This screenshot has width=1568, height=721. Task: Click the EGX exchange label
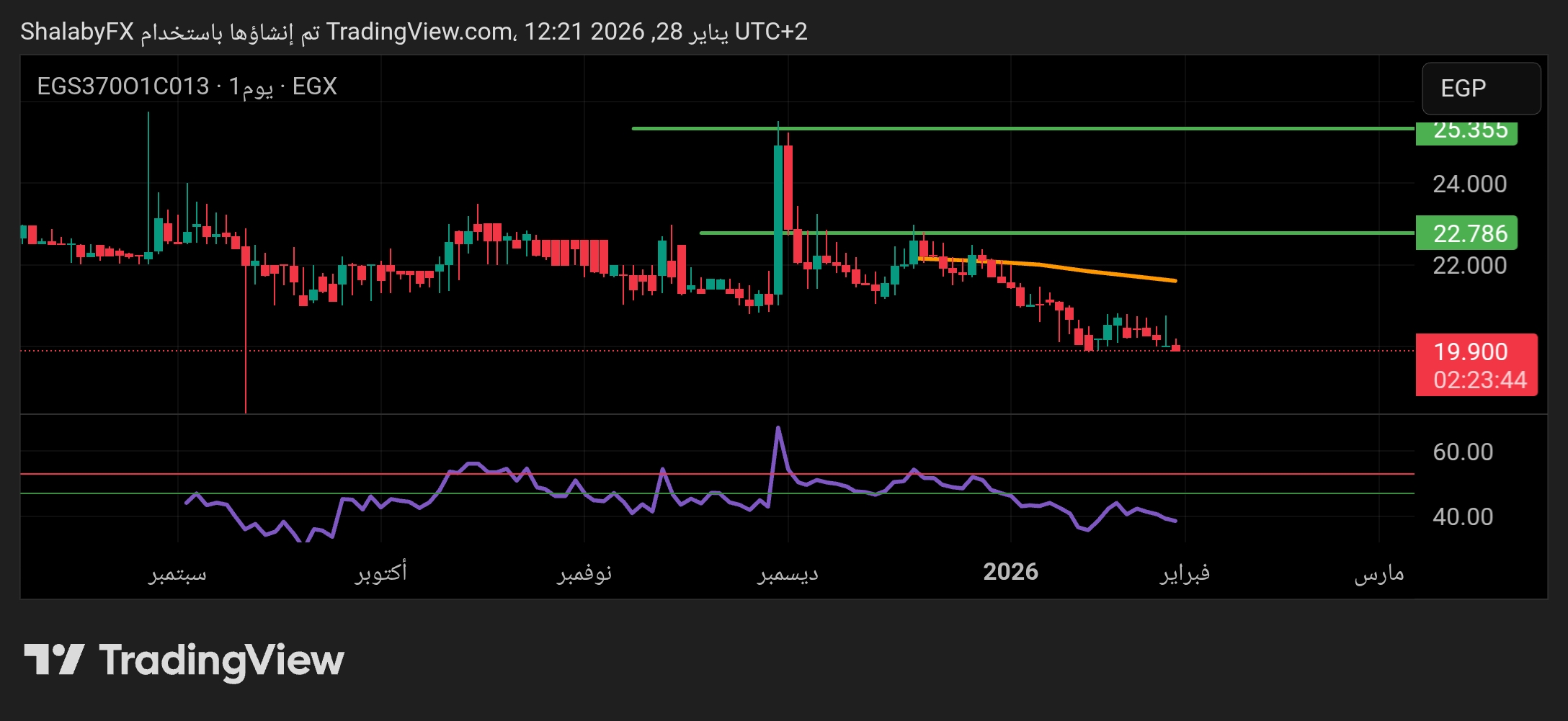point(316,85)
